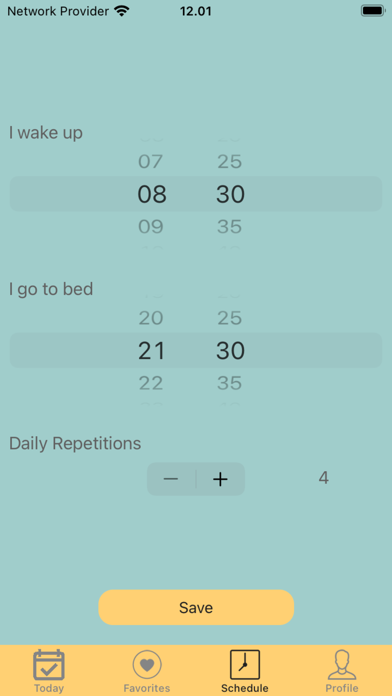Select wake up hour 09
The image size is (392, 696).
[x=150, y=227]
